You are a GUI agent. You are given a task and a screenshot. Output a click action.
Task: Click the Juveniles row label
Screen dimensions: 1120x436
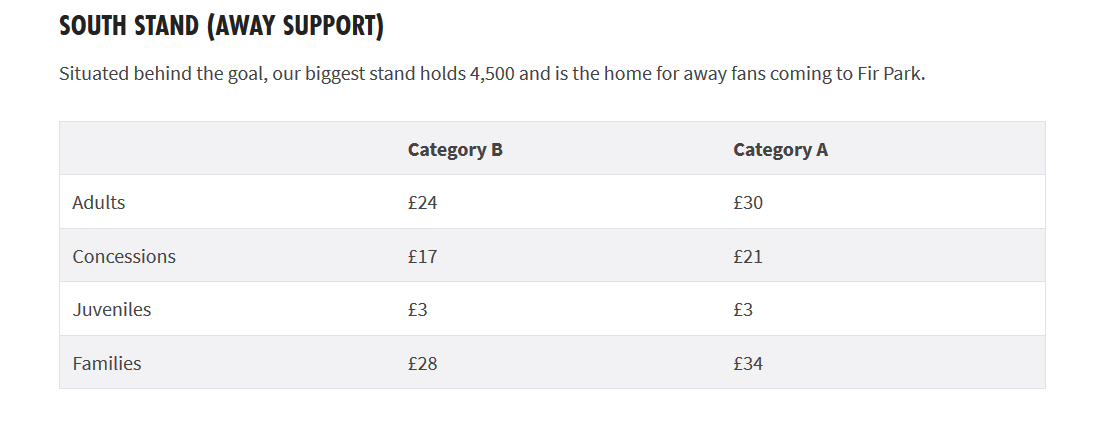(x=111, y=309)
